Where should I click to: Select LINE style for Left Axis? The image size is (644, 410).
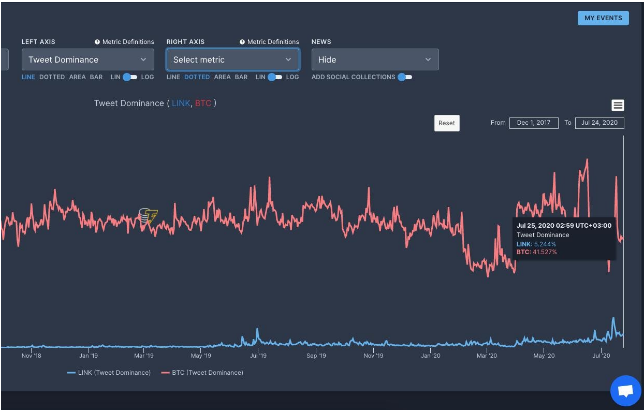(28, 77)
